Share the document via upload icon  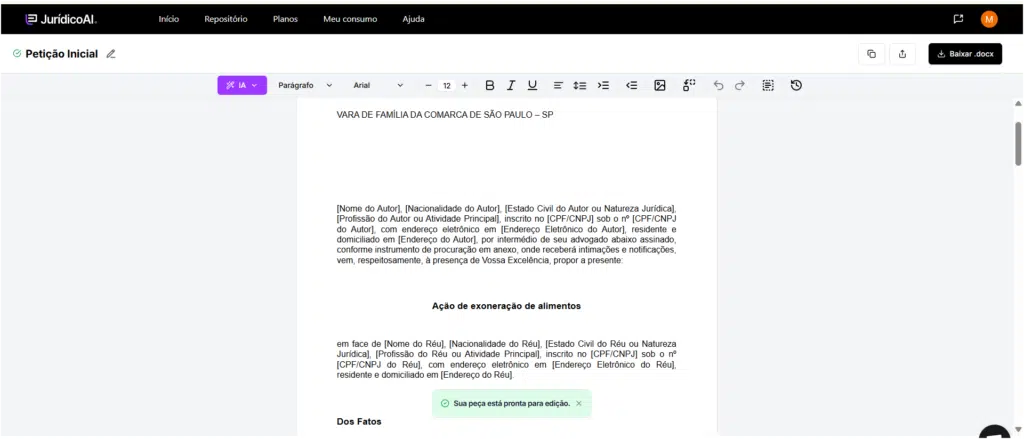coord(903,54)
